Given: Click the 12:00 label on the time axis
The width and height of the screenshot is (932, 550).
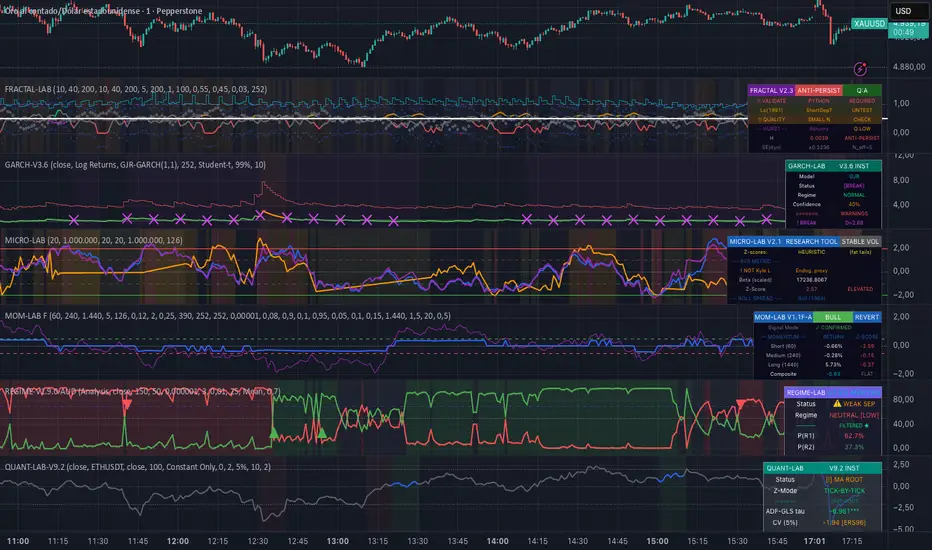Looking at the screenshot, I should (178, 541).
